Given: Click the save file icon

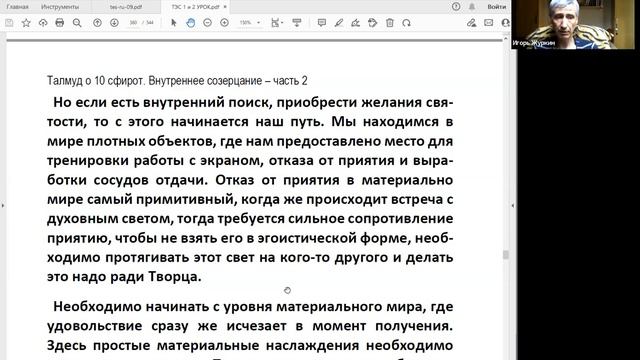Looking at the screenshot, I should tap(9, 23).
